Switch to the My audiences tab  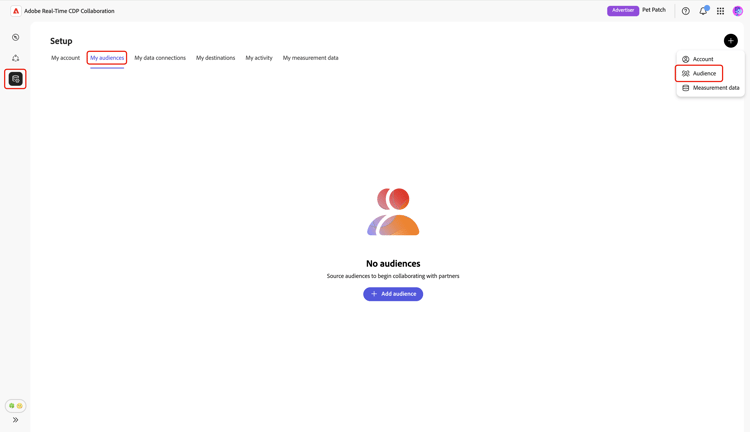pyautogui.click(x=107, y=58)
